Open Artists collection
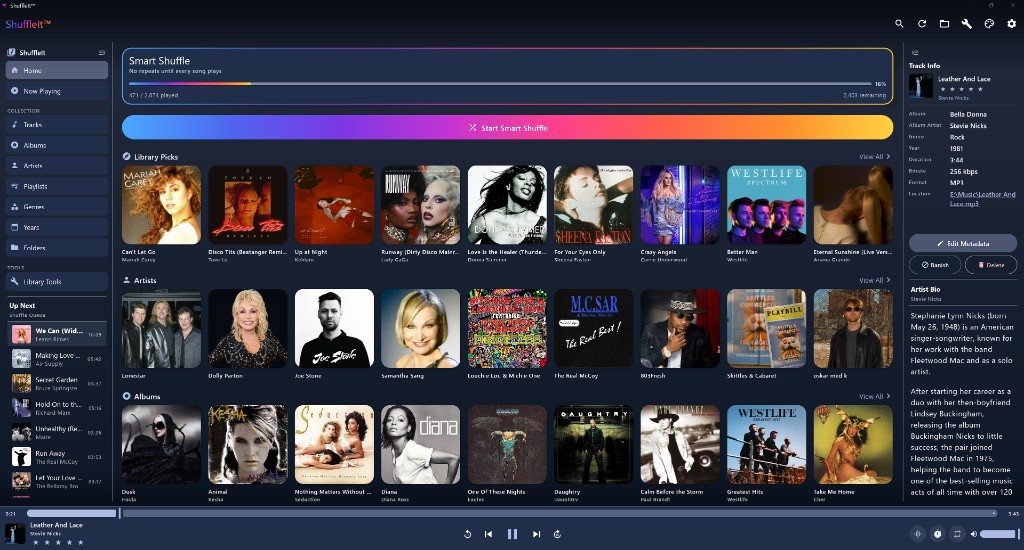Viewport: 1024px width, 550px height. click(57, 166)
